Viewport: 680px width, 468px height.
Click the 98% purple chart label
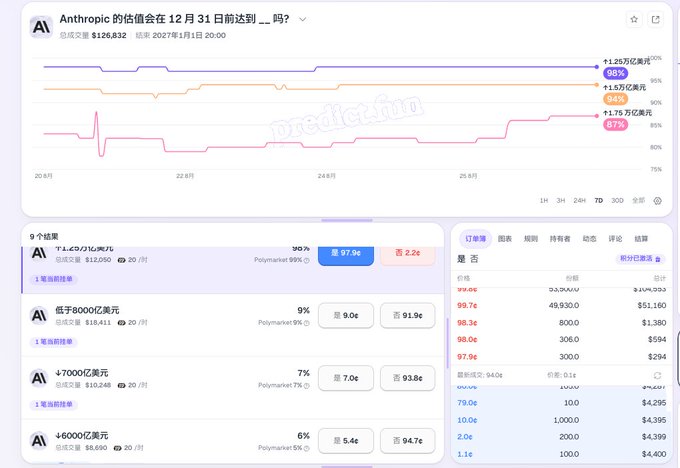tap(615, 73)
